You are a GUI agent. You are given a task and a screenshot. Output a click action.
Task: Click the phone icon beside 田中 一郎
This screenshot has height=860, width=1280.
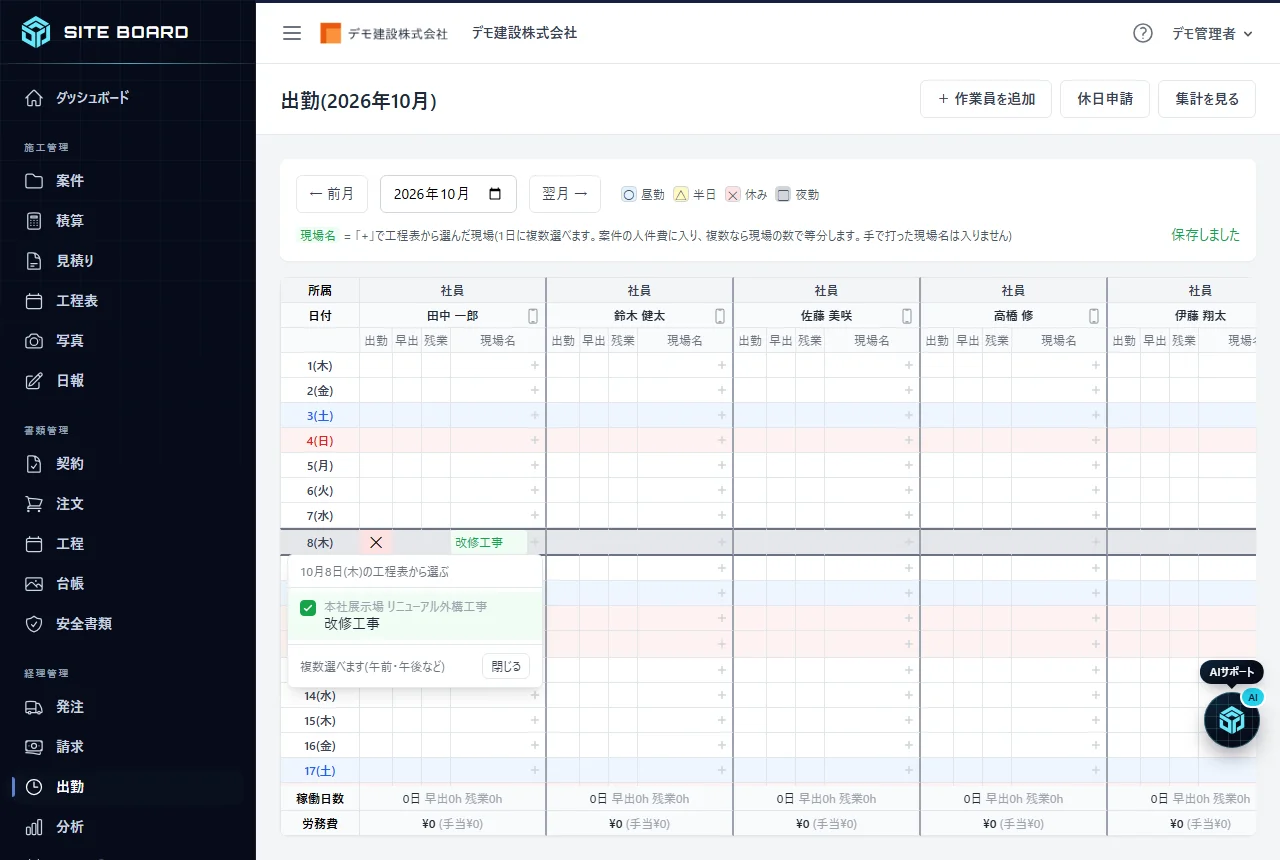(x=533, y=316)
